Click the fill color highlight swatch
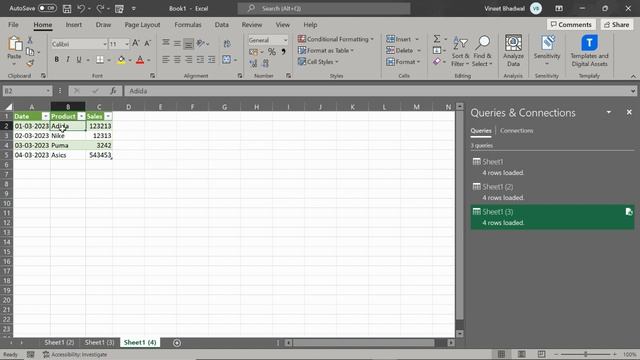 tap(121, 60)
